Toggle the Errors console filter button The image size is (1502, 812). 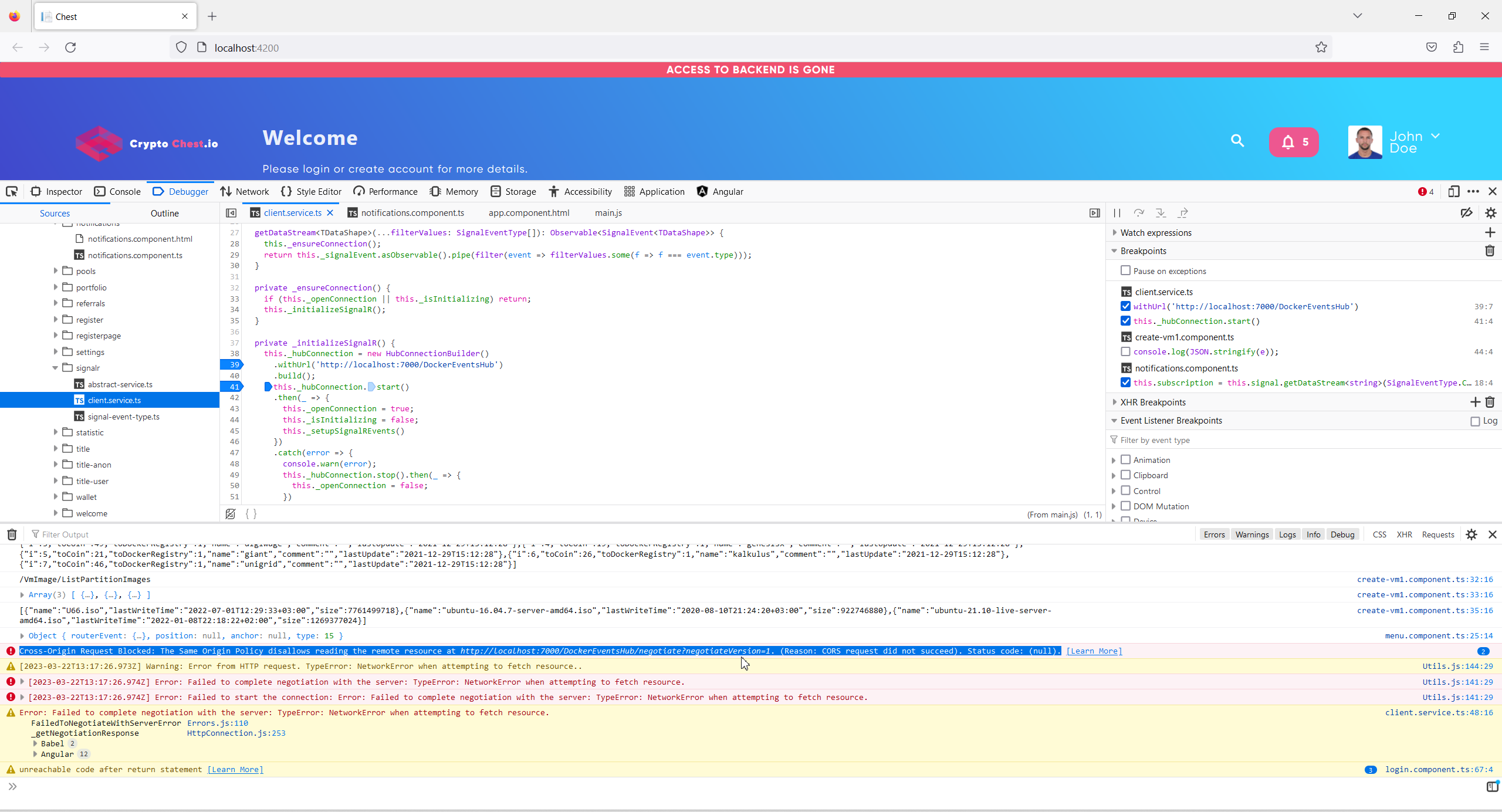(x=1214, y=534)
